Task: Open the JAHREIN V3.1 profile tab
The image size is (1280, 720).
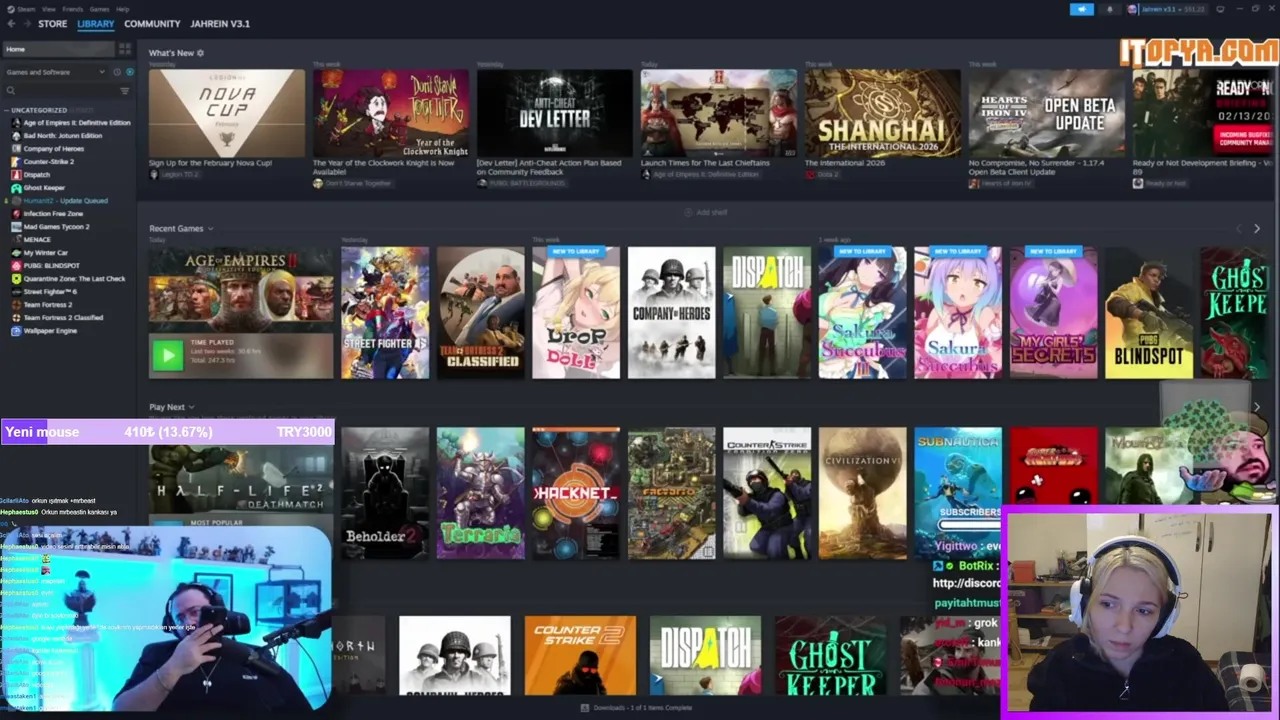Action: pyautogui.click(x=220, y=24)
